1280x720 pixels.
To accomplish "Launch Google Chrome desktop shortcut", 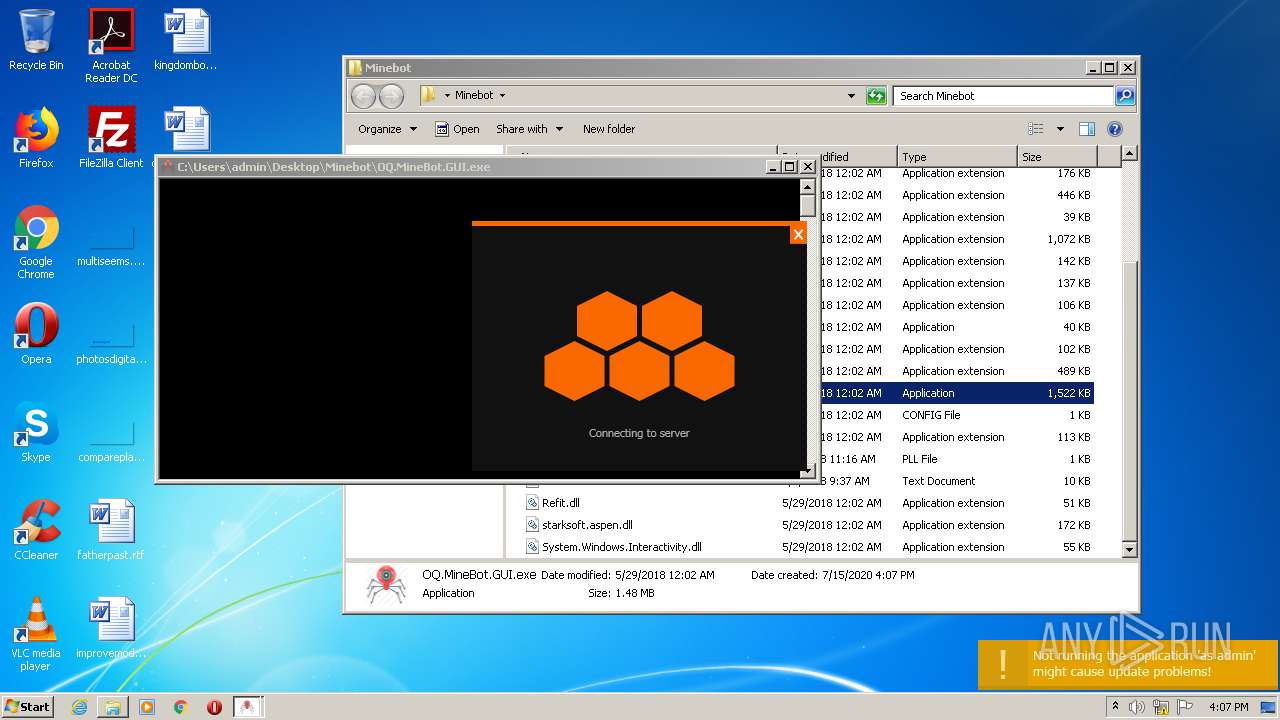I will [x=36, y=242].
